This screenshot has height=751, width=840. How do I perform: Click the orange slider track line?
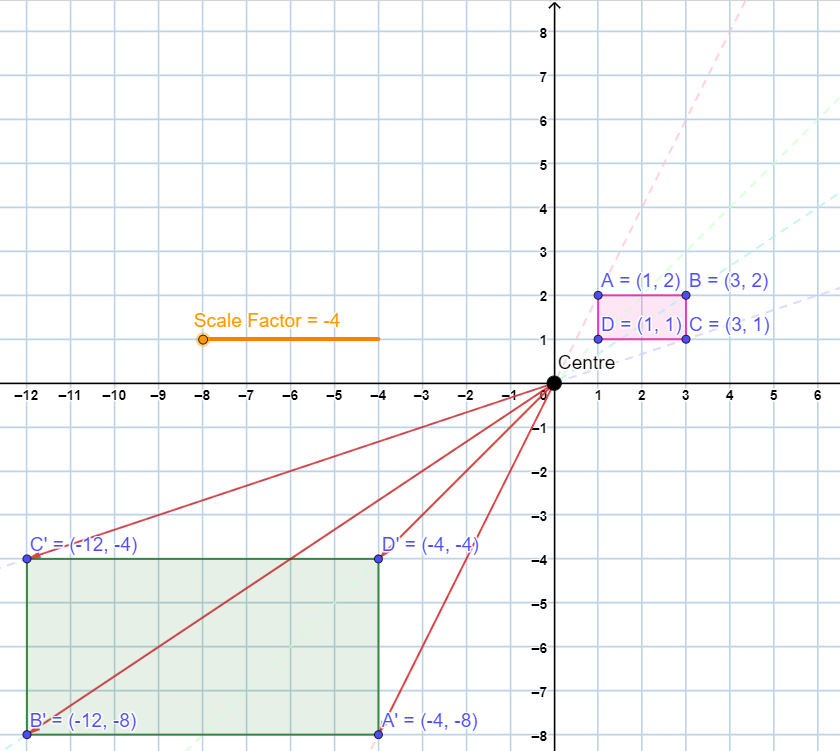[300, 339]
